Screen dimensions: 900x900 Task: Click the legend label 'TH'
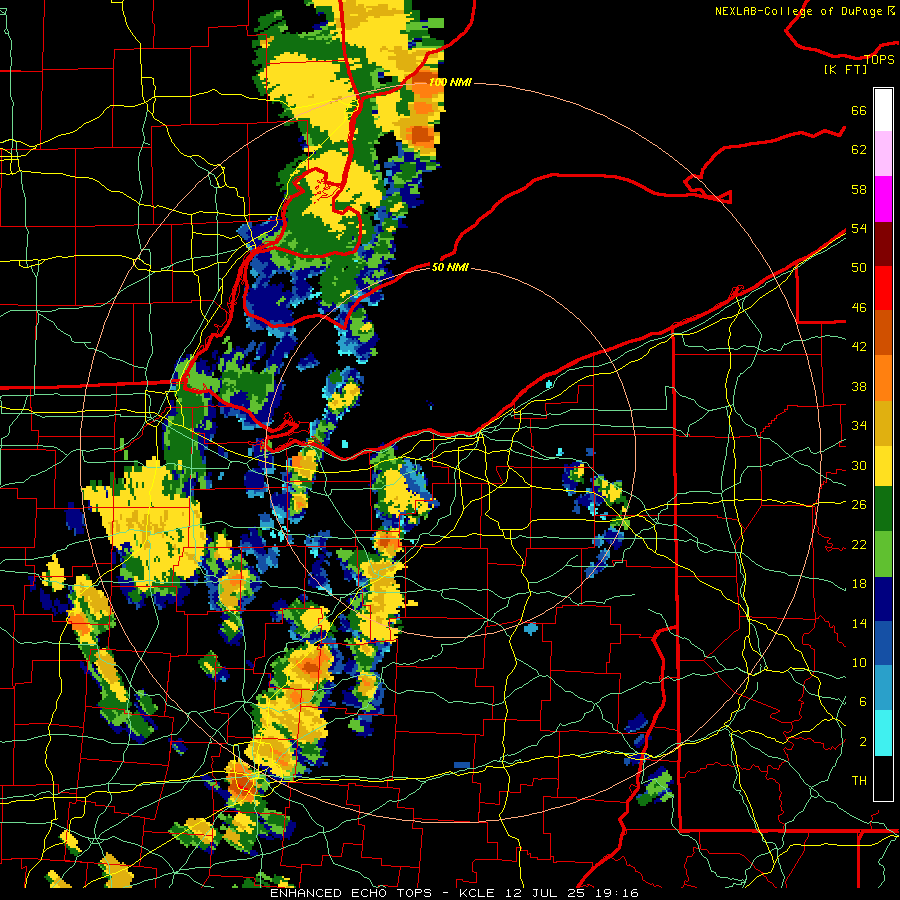pyautogui.click(x=859, y=781)
